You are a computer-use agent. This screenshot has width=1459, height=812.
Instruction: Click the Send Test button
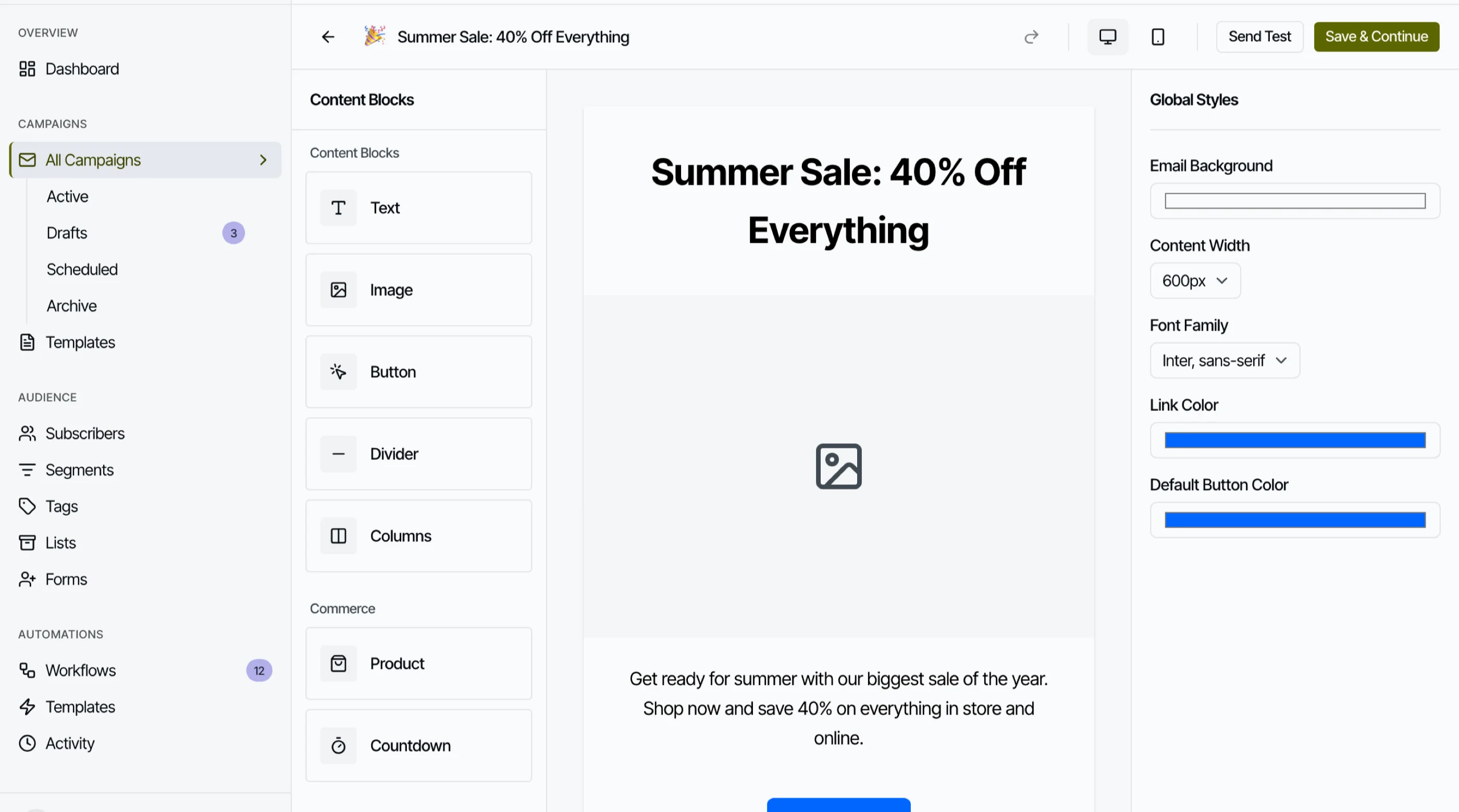1259,37
